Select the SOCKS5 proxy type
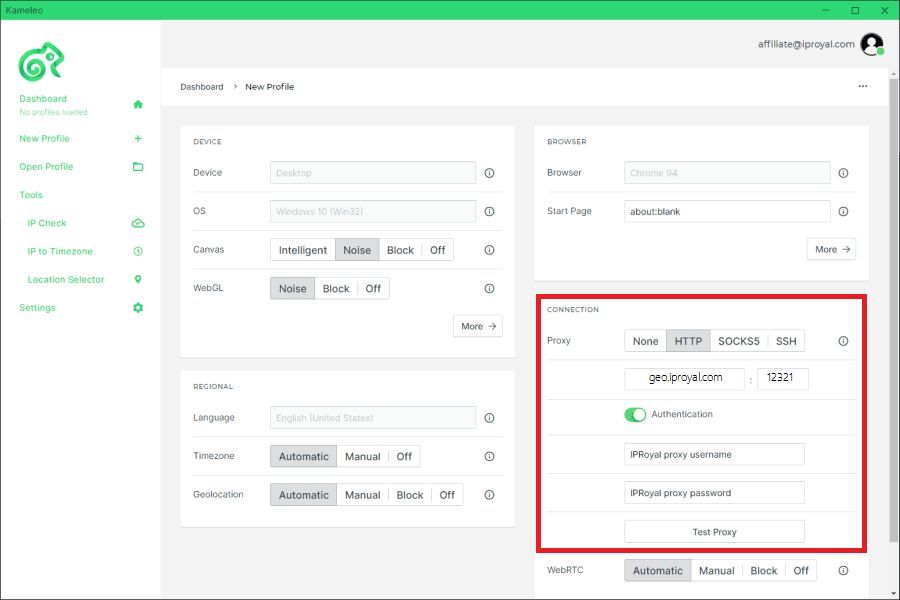 click(739, 341)
